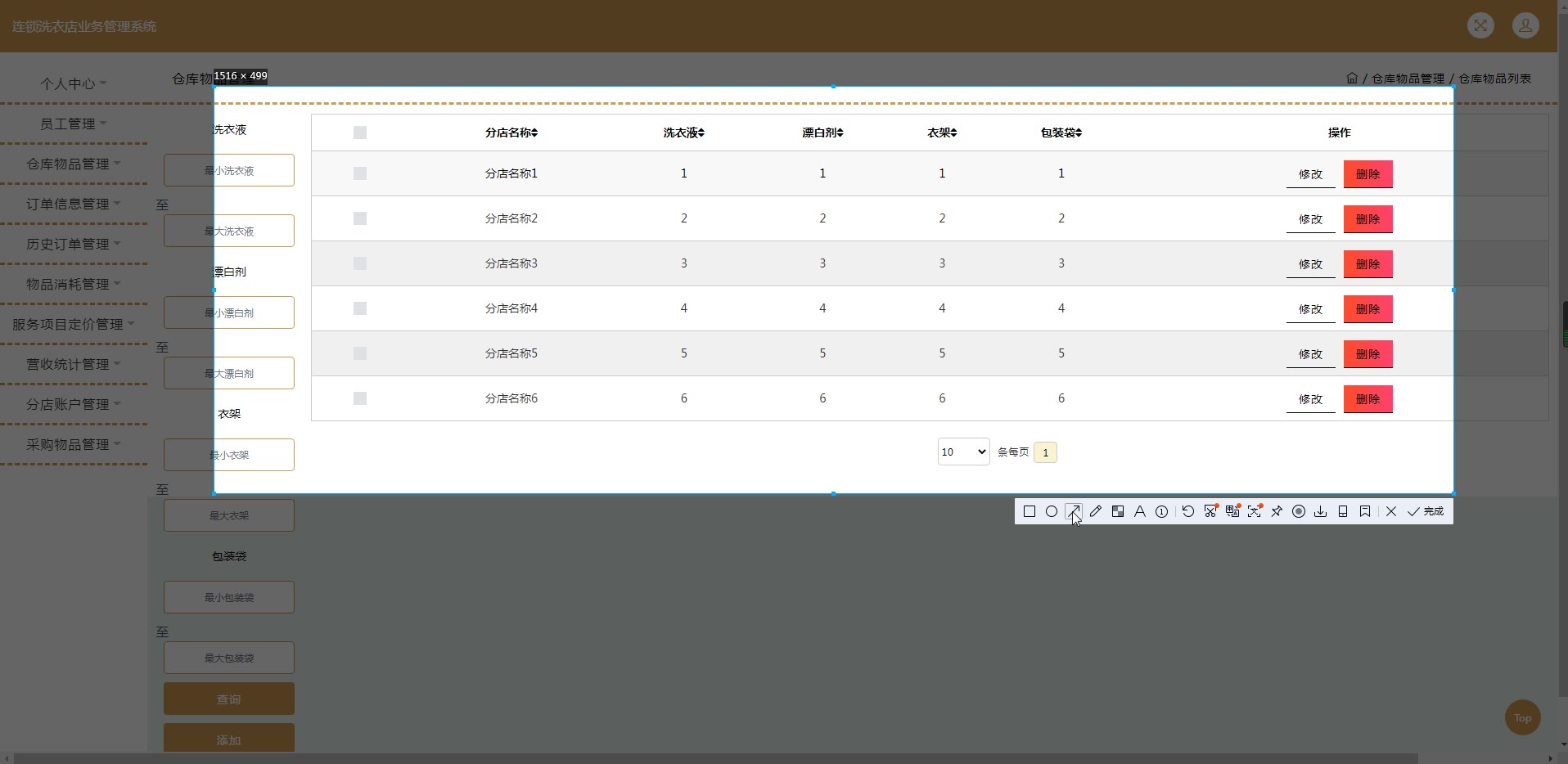Check the box for 分店名称5 row

(360, 353)
